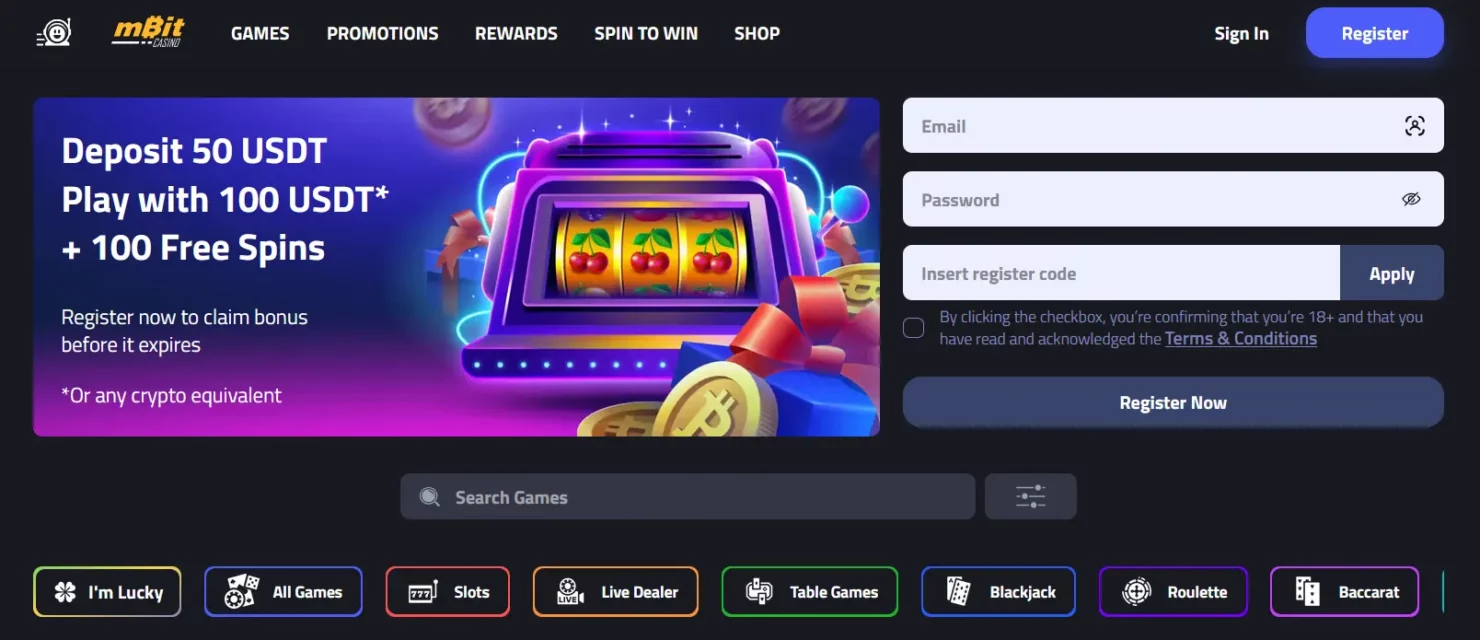
Task: Click the magnifier icon in Search Games
Action: 429,497
